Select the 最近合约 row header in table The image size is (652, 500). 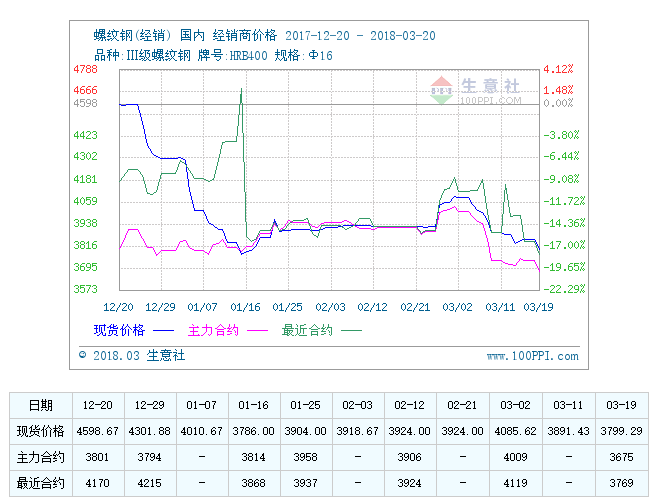click(x=41, y=483)
